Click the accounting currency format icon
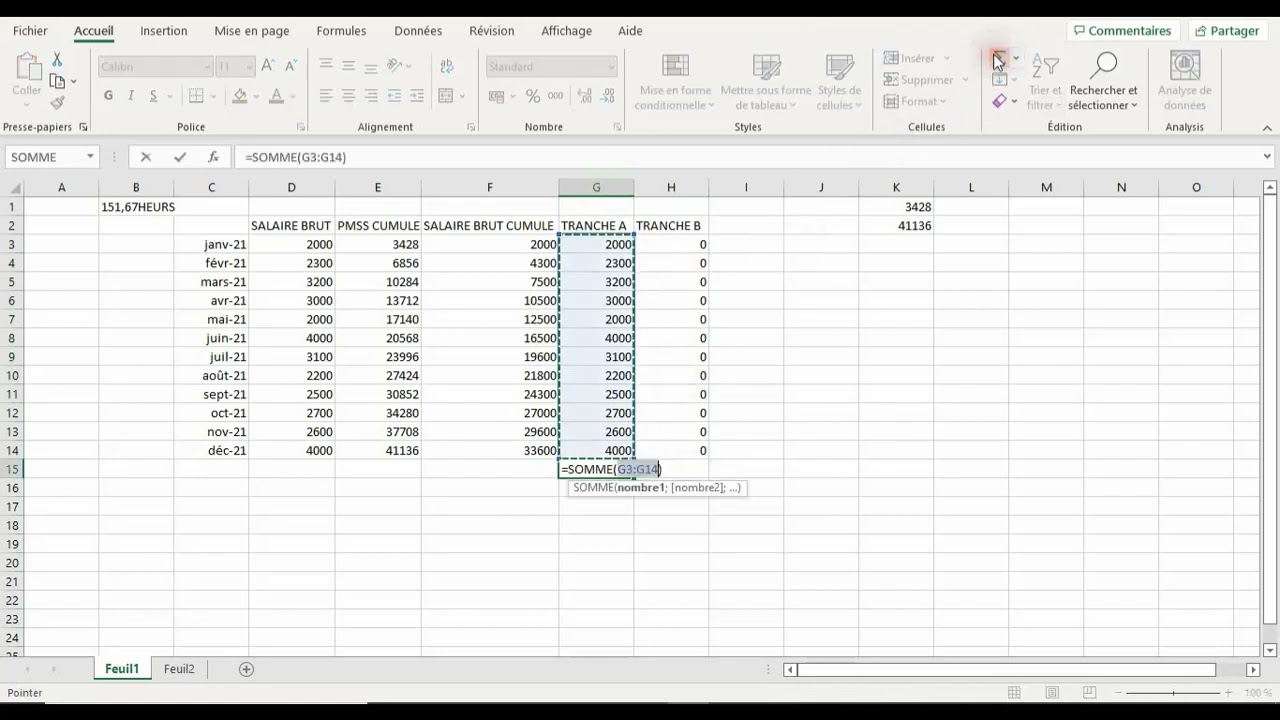Image resolution: width=1280 pixels, height=720 pixels. tap(496, 96)
